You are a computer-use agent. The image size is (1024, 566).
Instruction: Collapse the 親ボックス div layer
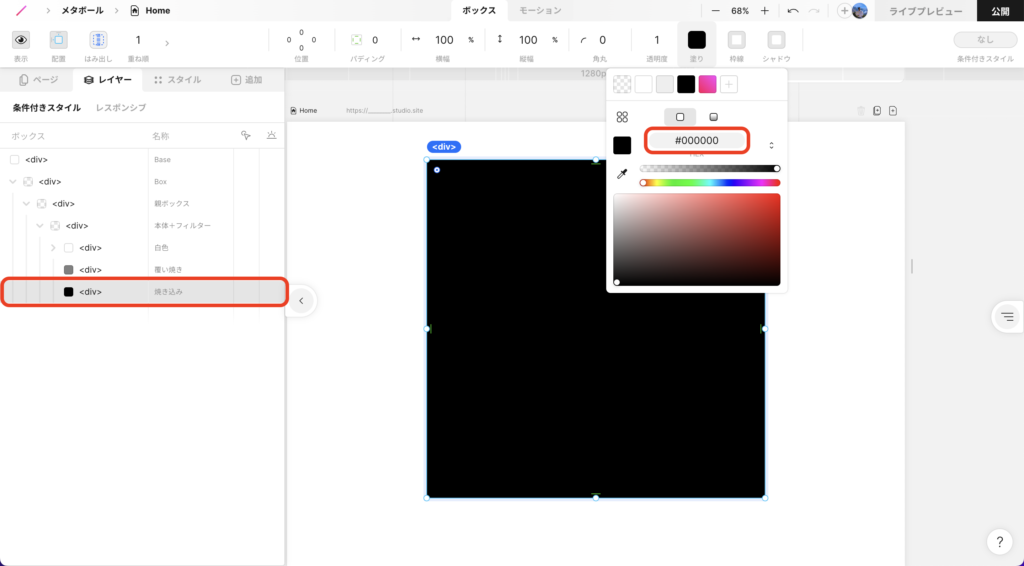[26, 204]
